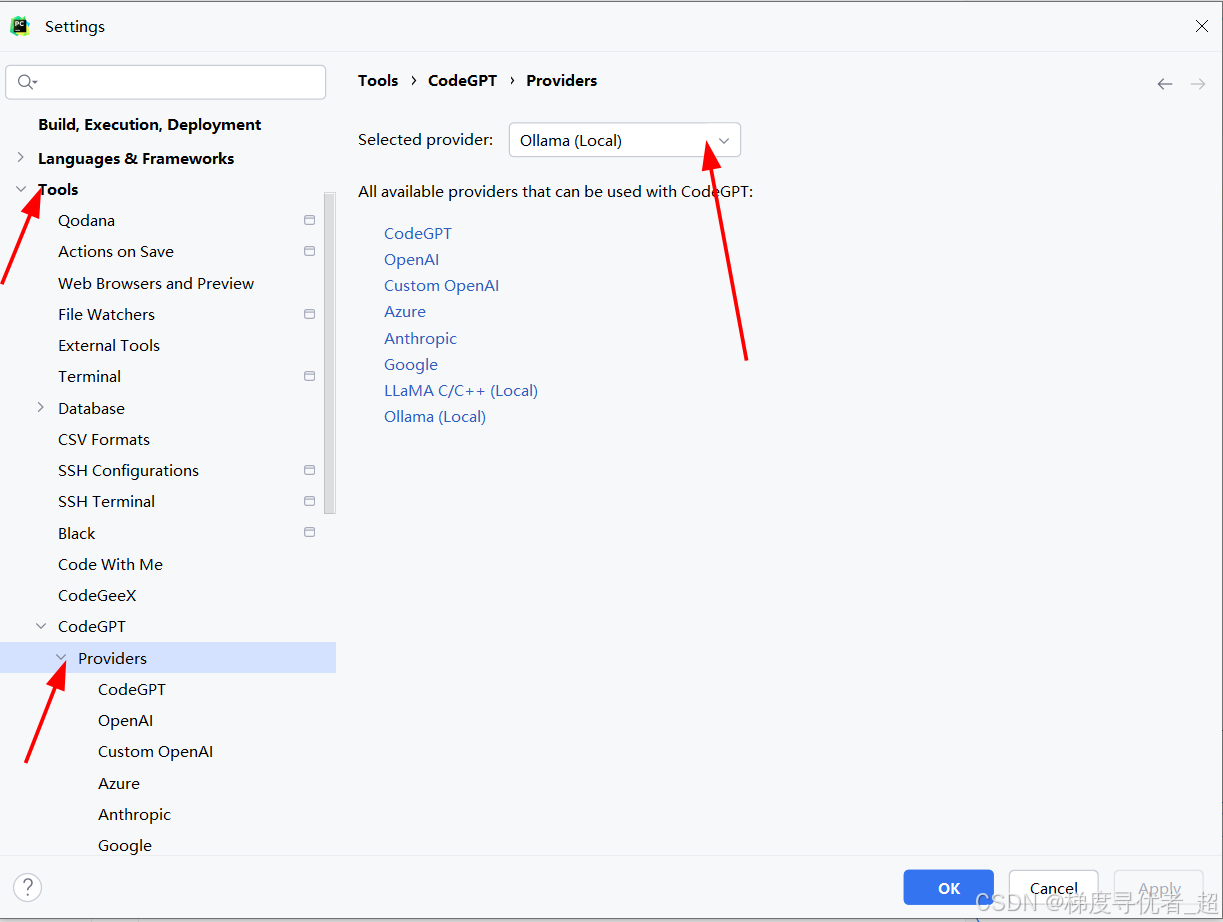This screenshot has height=922, width=1223.
Task: Select Code With Me settings
Action: click(110, 565)
